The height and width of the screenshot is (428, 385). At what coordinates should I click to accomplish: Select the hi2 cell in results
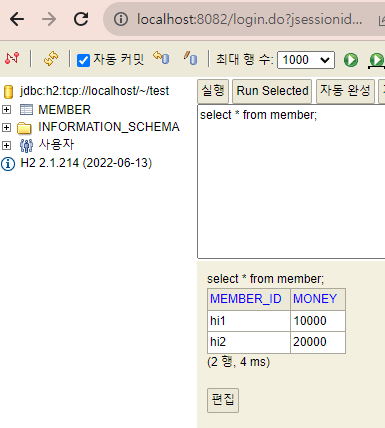click(249, 342)
